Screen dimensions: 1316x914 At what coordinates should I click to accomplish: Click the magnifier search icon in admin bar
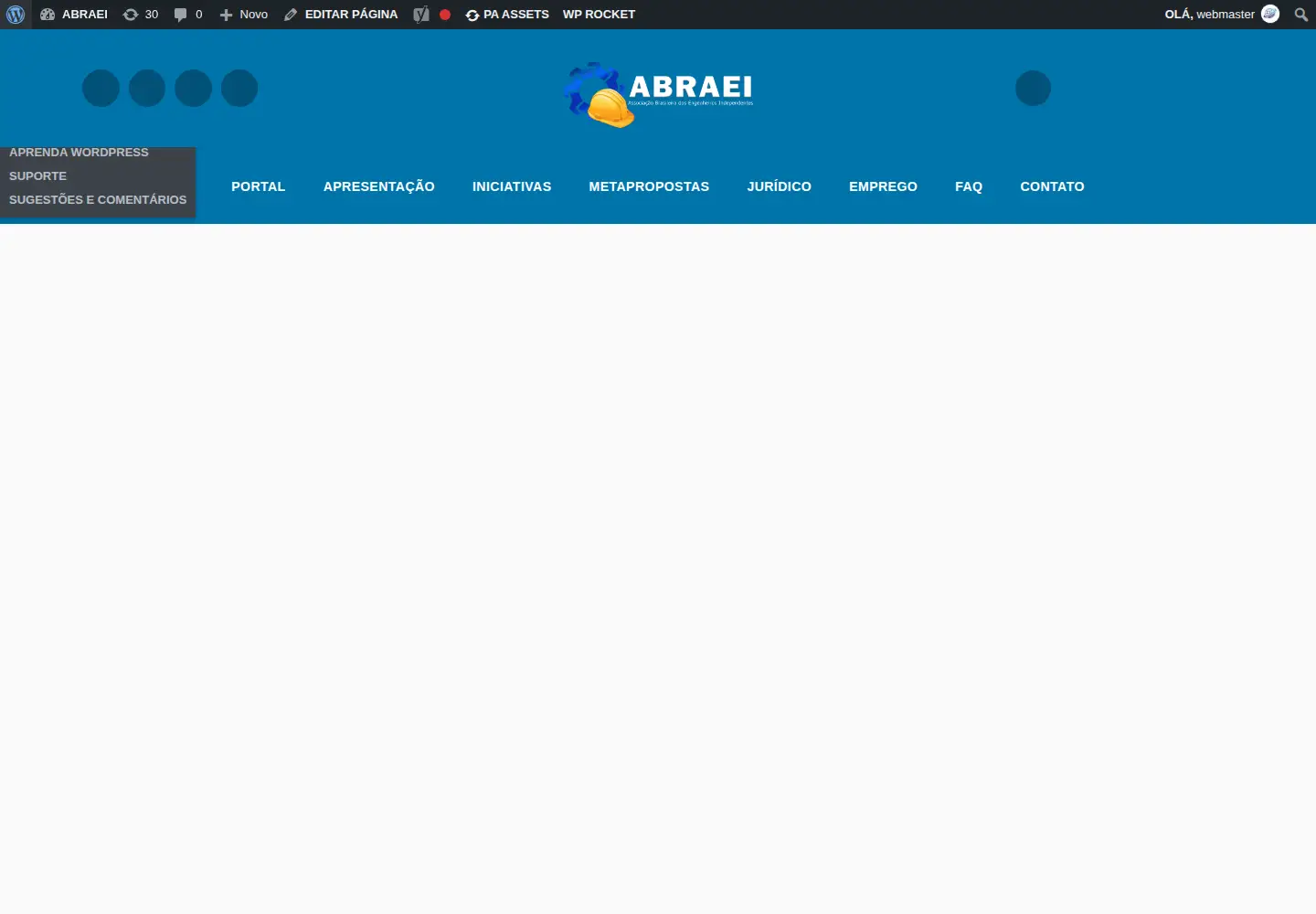(x=1301, y=15)
